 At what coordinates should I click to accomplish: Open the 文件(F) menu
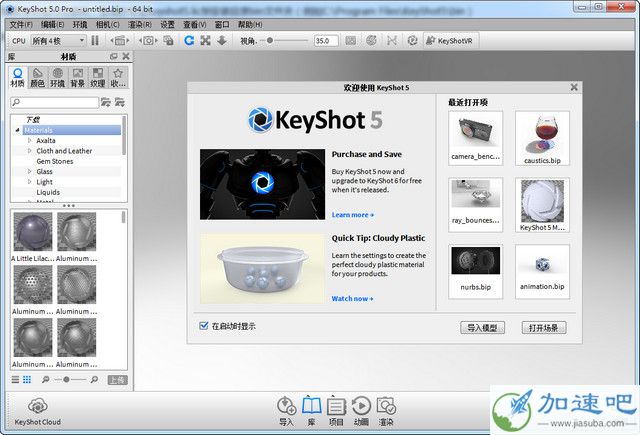[21, 24]
